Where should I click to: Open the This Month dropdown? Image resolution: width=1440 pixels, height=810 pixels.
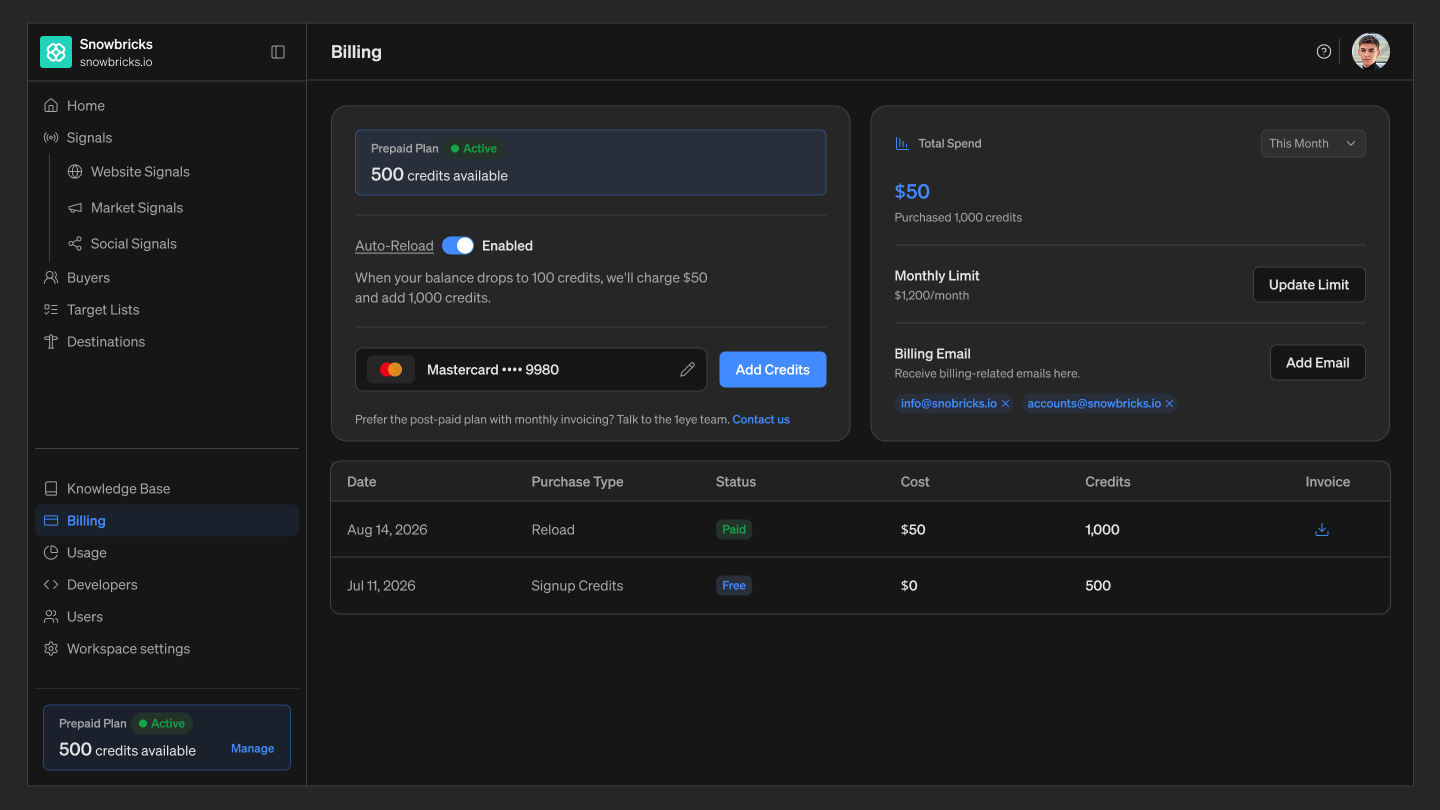click(x=1313, y=143)
